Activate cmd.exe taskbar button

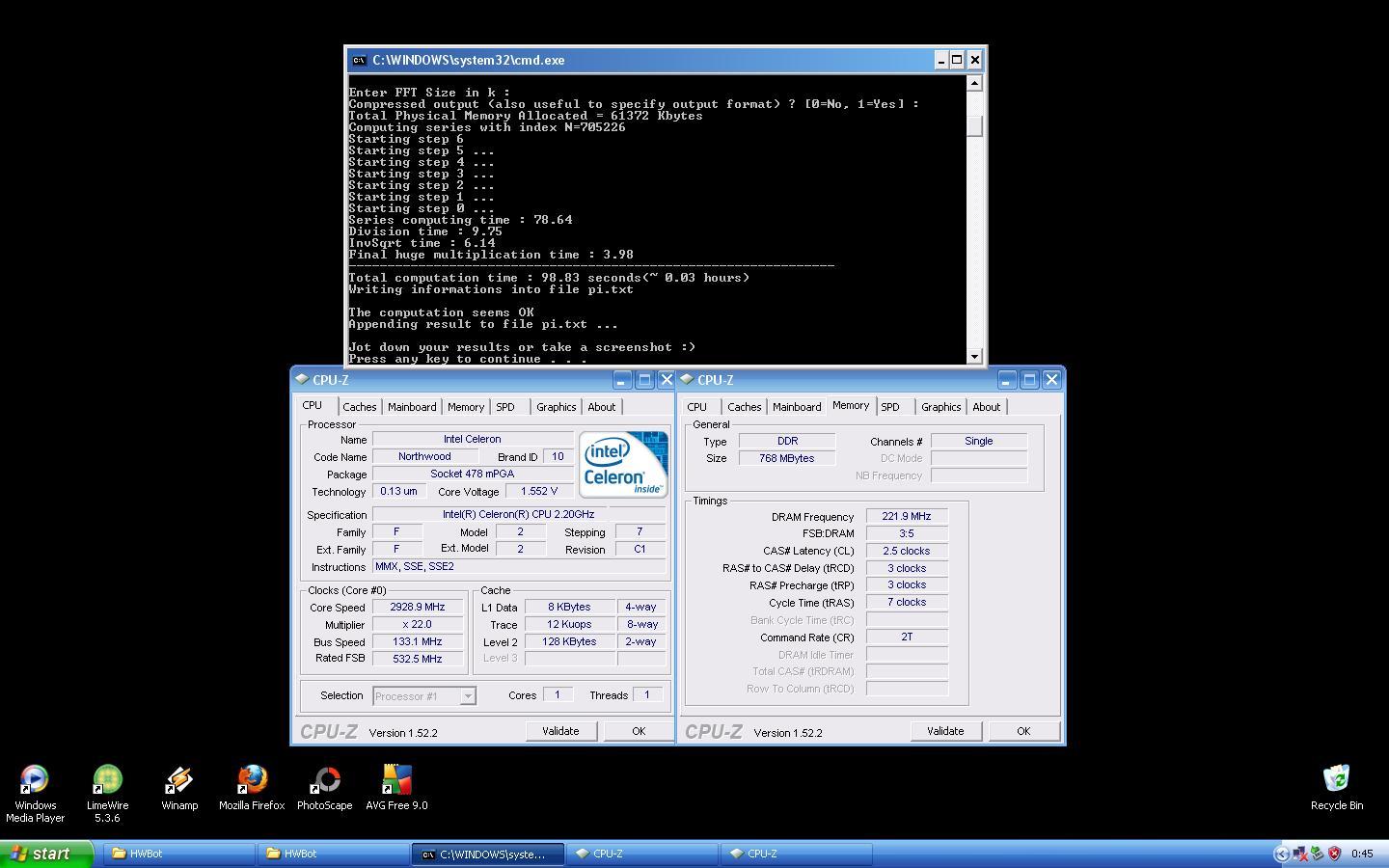click(487, 854)
